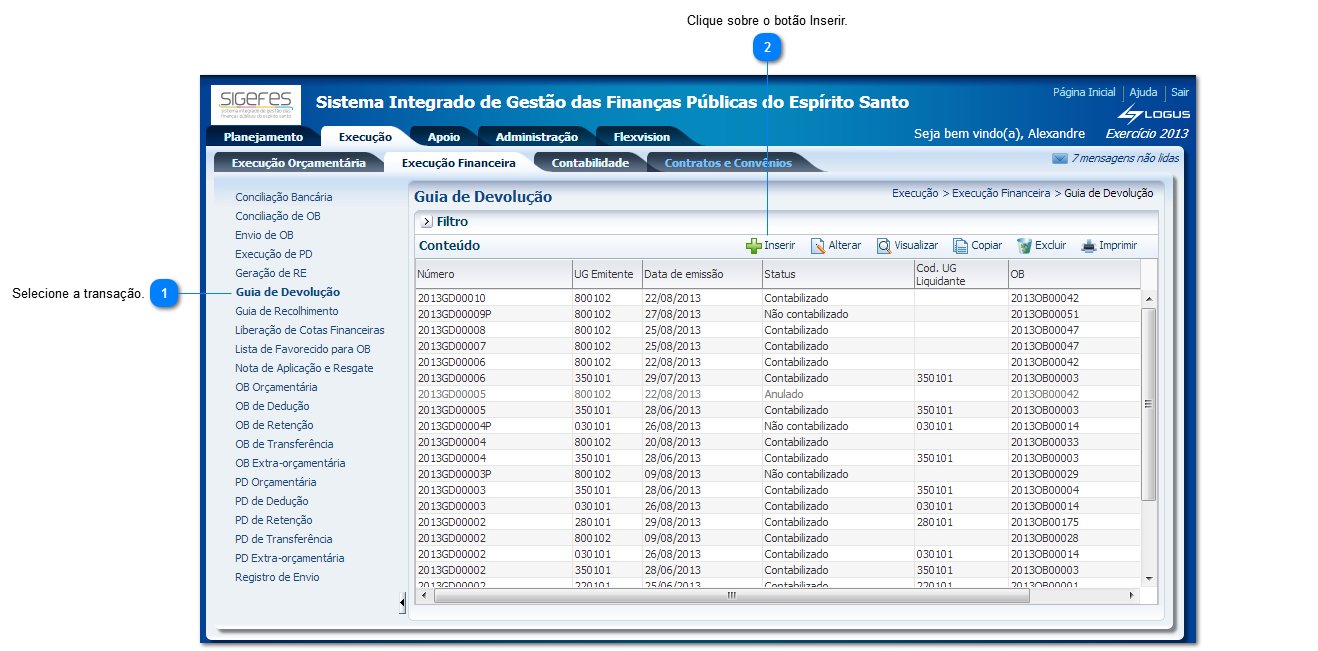Click the Excluir trash bin icon
This screenshot has height=651, width=1318.
(1024, 246)
